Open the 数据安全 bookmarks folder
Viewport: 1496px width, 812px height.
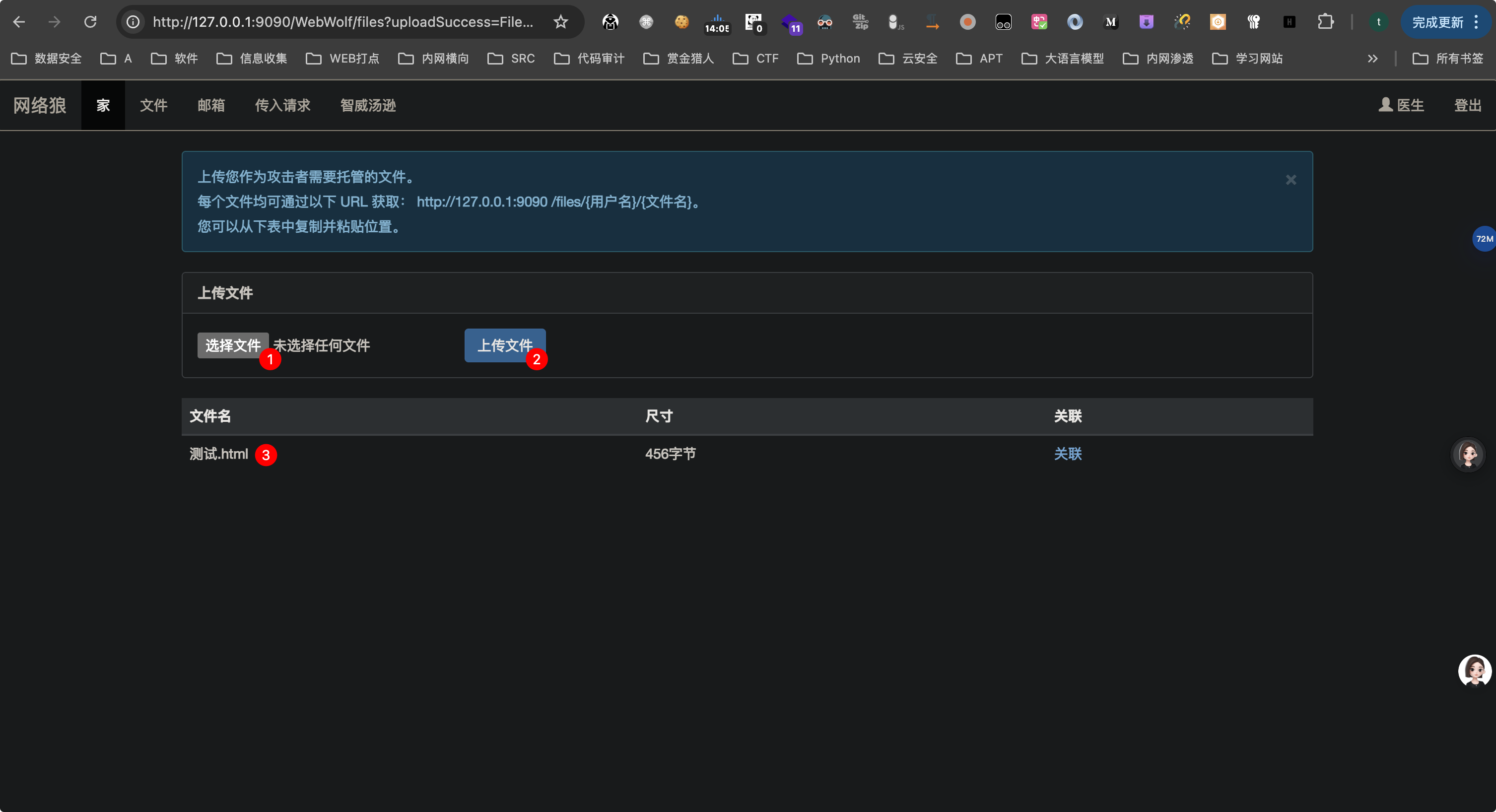(47, 59)
